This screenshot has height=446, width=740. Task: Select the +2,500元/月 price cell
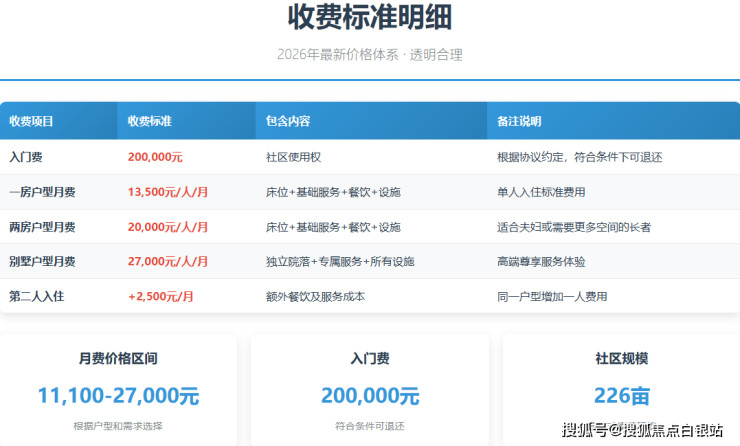(161, 296)
